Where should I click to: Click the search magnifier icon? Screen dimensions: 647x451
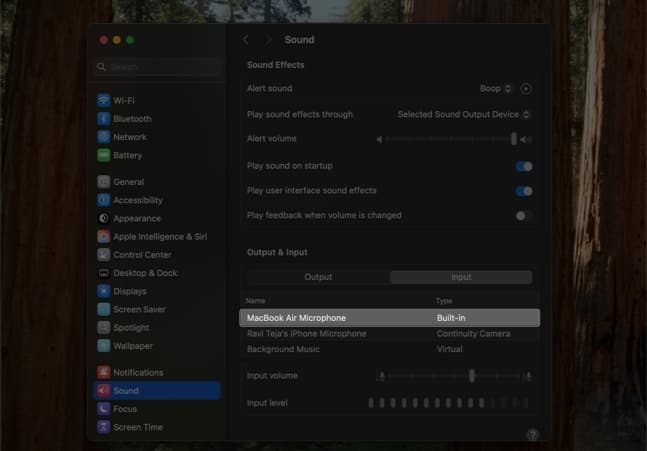(101, 67)
